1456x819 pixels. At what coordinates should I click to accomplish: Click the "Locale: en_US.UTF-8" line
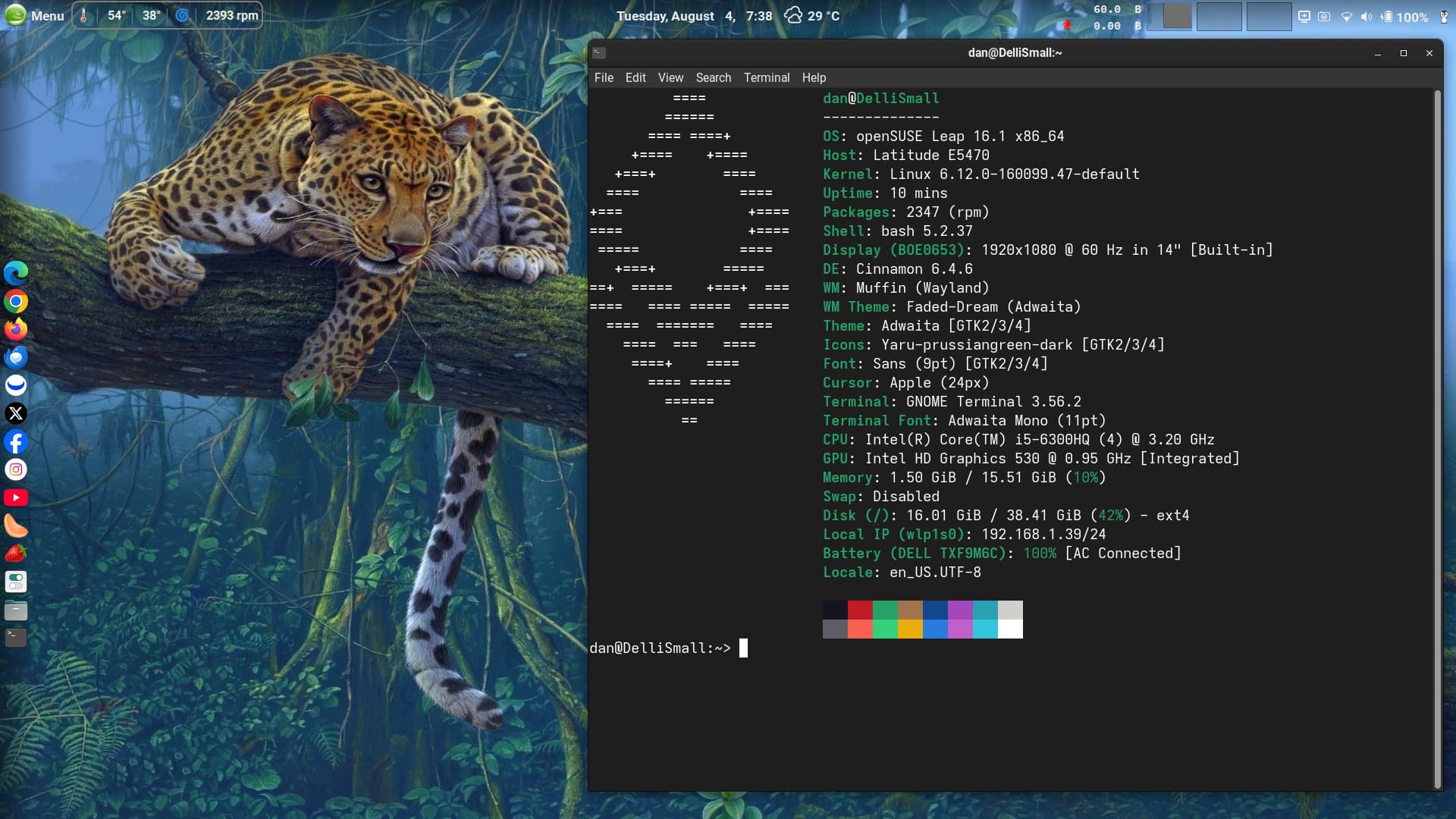point(902,573)
